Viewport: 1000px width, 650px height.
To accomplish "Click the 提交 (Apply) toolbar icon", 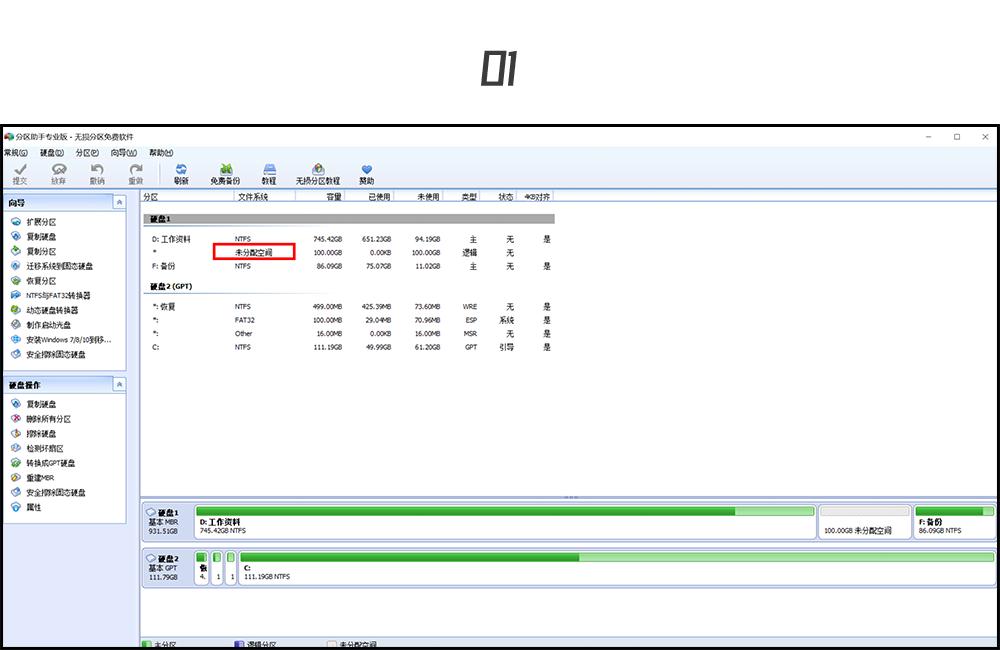I will pyautogui.click(x=20, y=174).
